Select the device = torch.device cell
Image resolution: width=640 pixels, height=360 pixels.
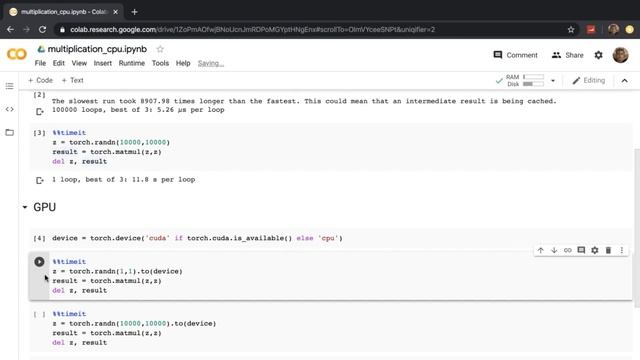click(331, 238)
